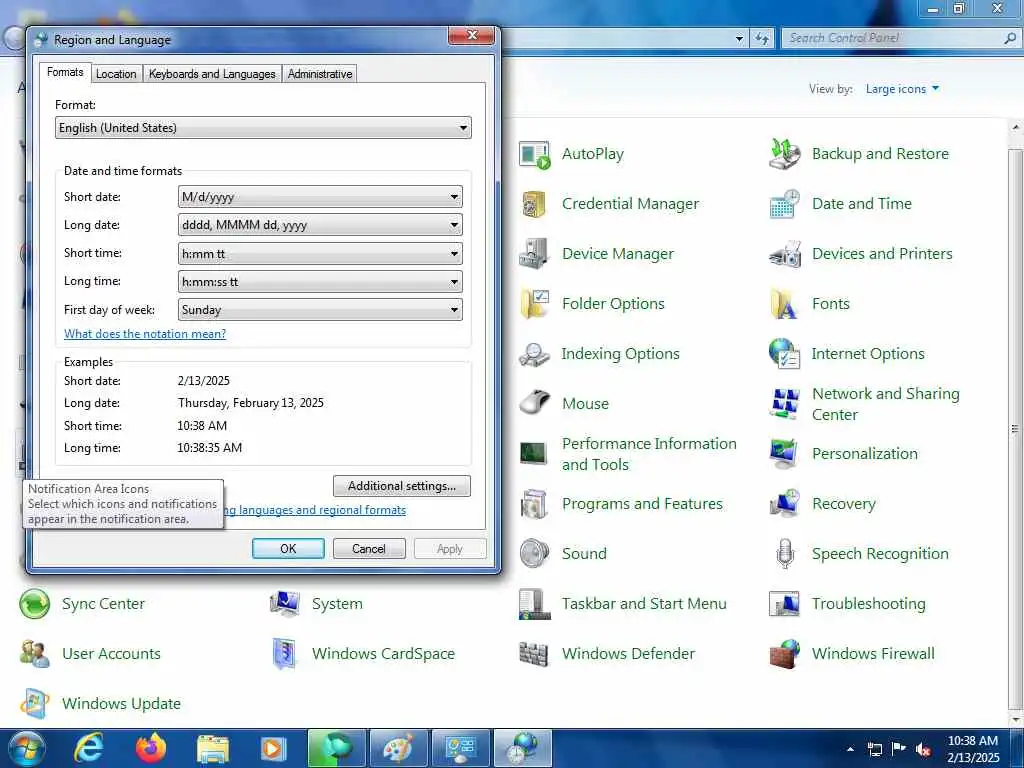Open Folder Options icon
1024x768 pixels.
534,304
